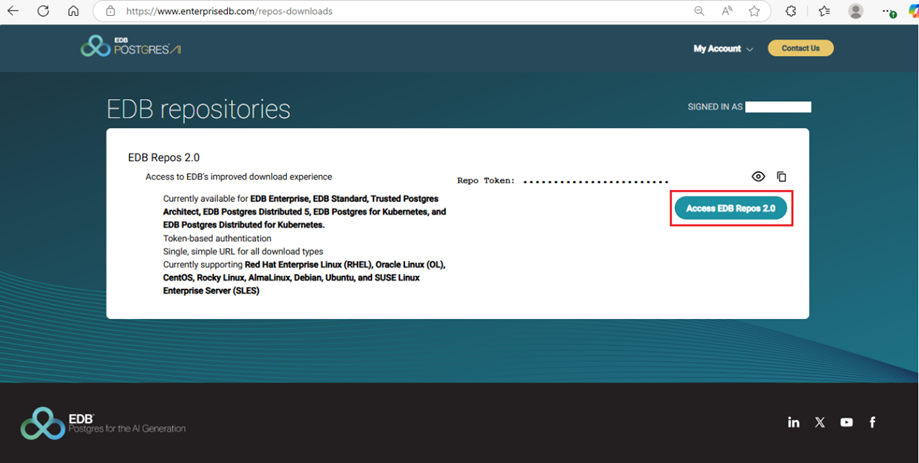Image resolution: width=919 pixels, height=463 pixels.
Task: Click the Contact Us button
Action: pyautogui.click(x=801, y=48)
